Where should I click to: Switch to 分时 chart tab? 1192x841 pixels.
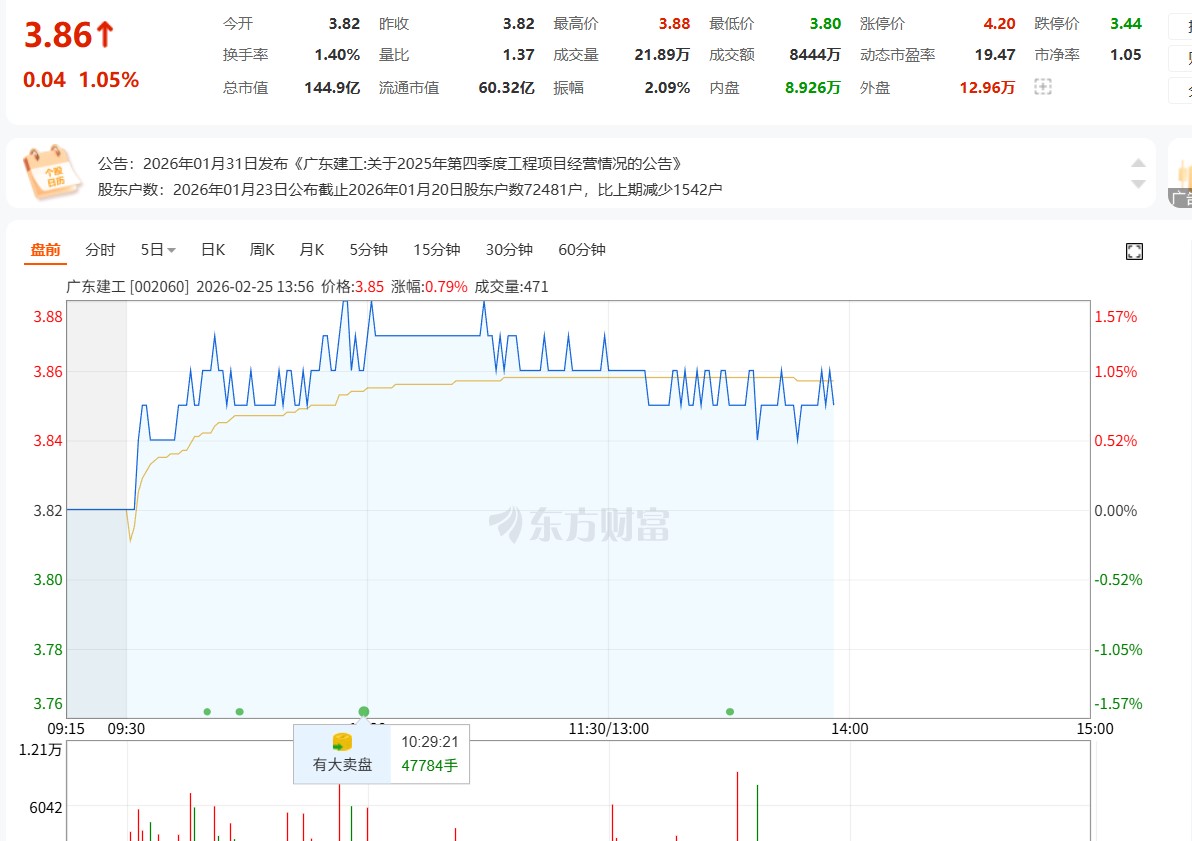pyautogui.click(x=100, y=249)
